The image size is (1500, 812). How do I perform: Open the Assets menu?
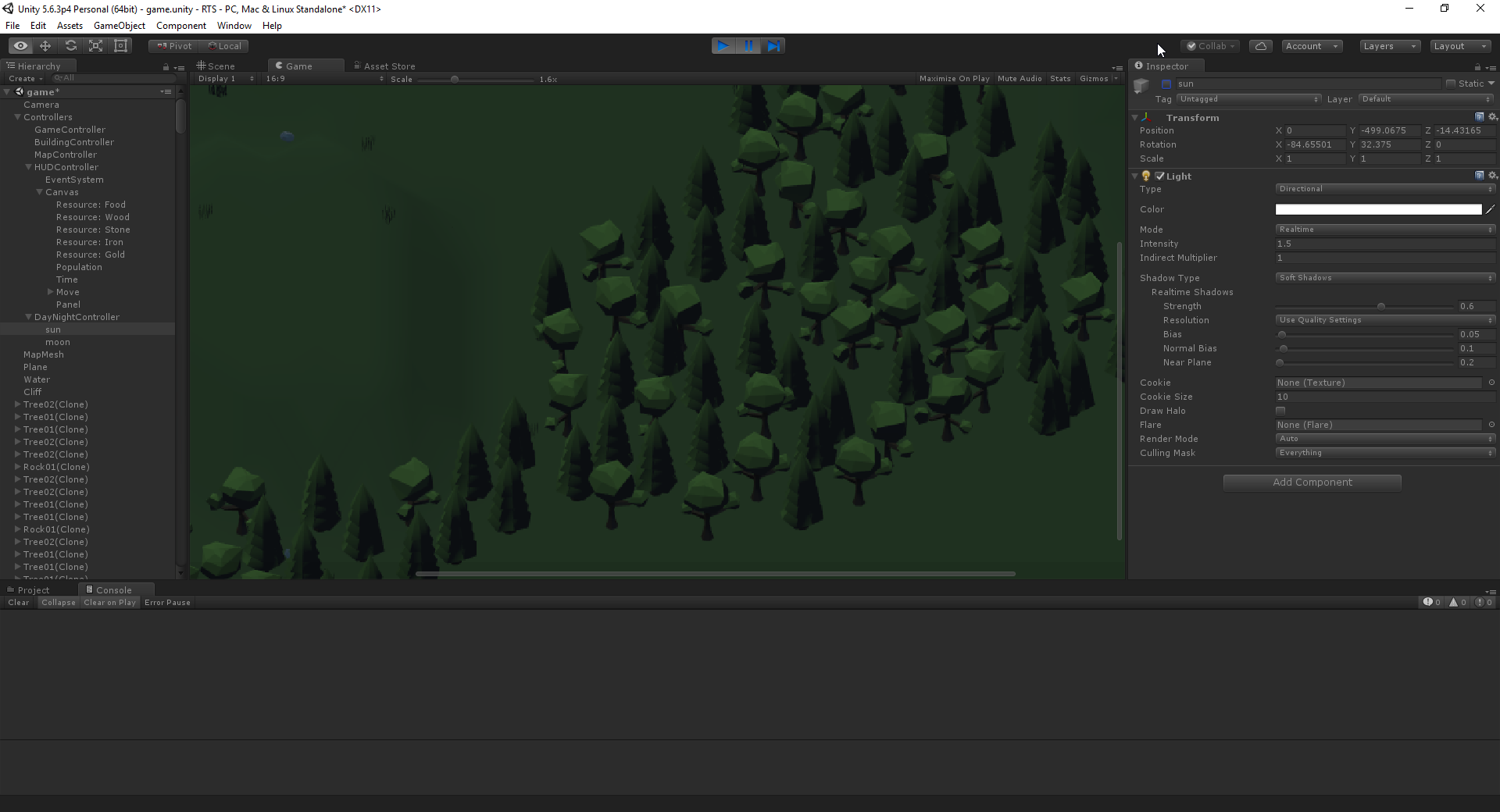(x=70, y=26)
